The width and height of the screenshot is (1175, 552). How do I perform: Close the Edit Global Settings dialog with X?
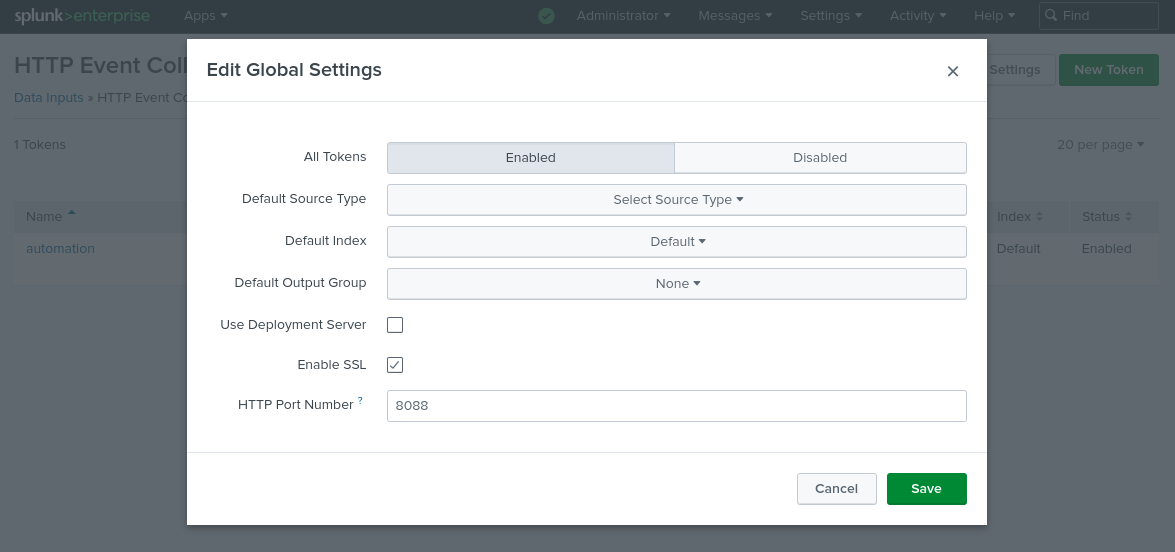(952, 71)
